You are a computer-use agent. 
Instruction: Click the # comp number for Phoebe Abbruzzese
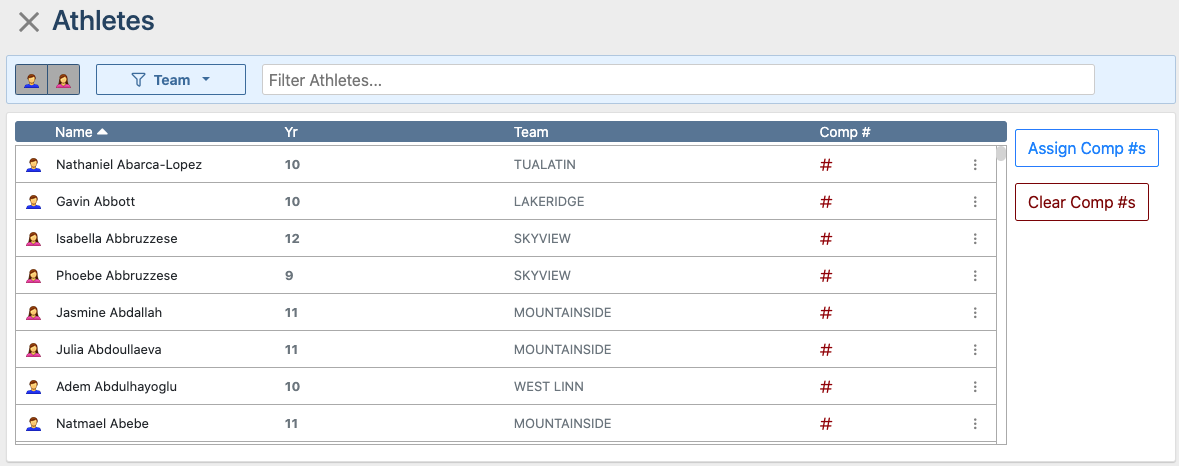click(826, 276)
